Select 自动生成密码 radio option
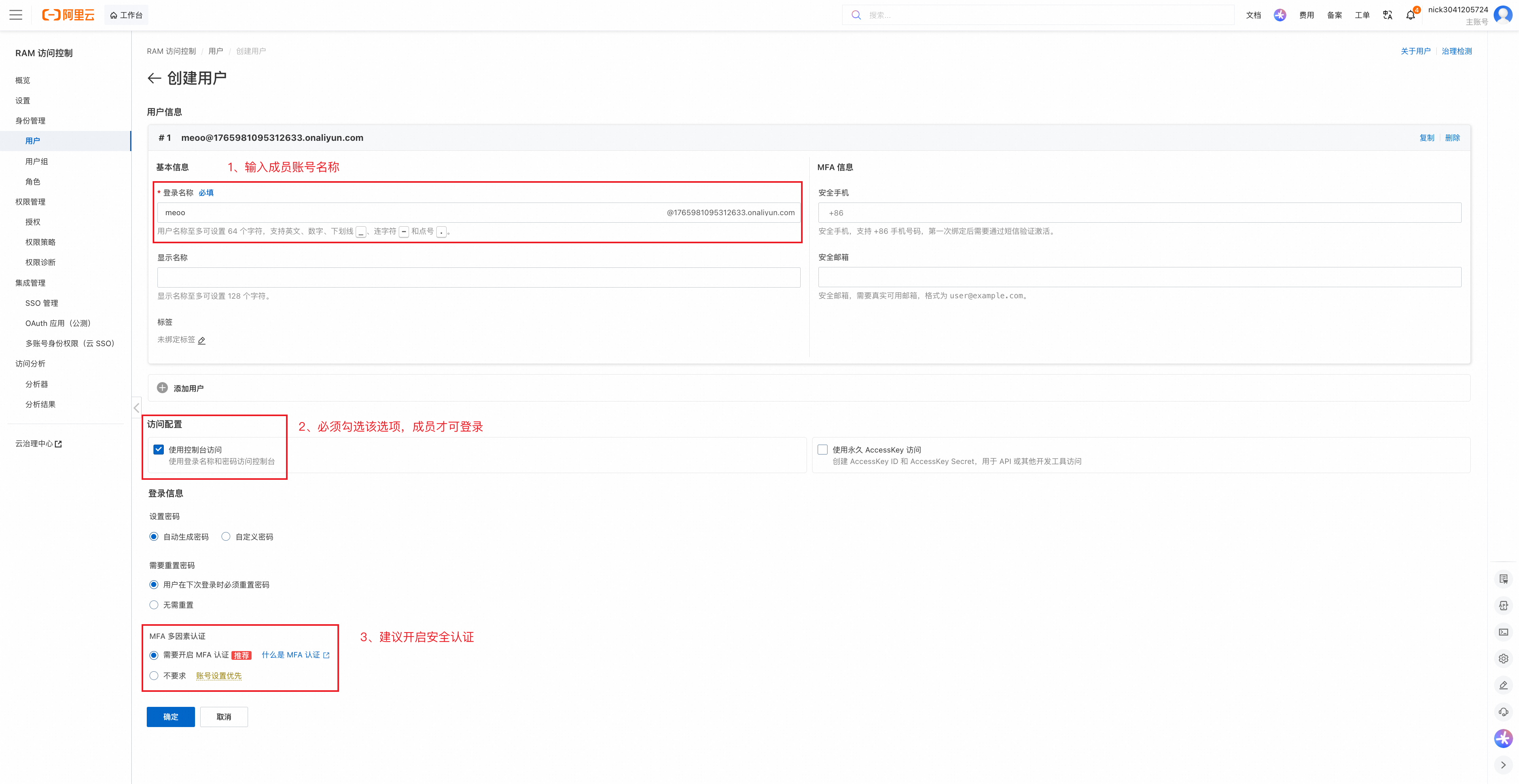 point(154,536)
